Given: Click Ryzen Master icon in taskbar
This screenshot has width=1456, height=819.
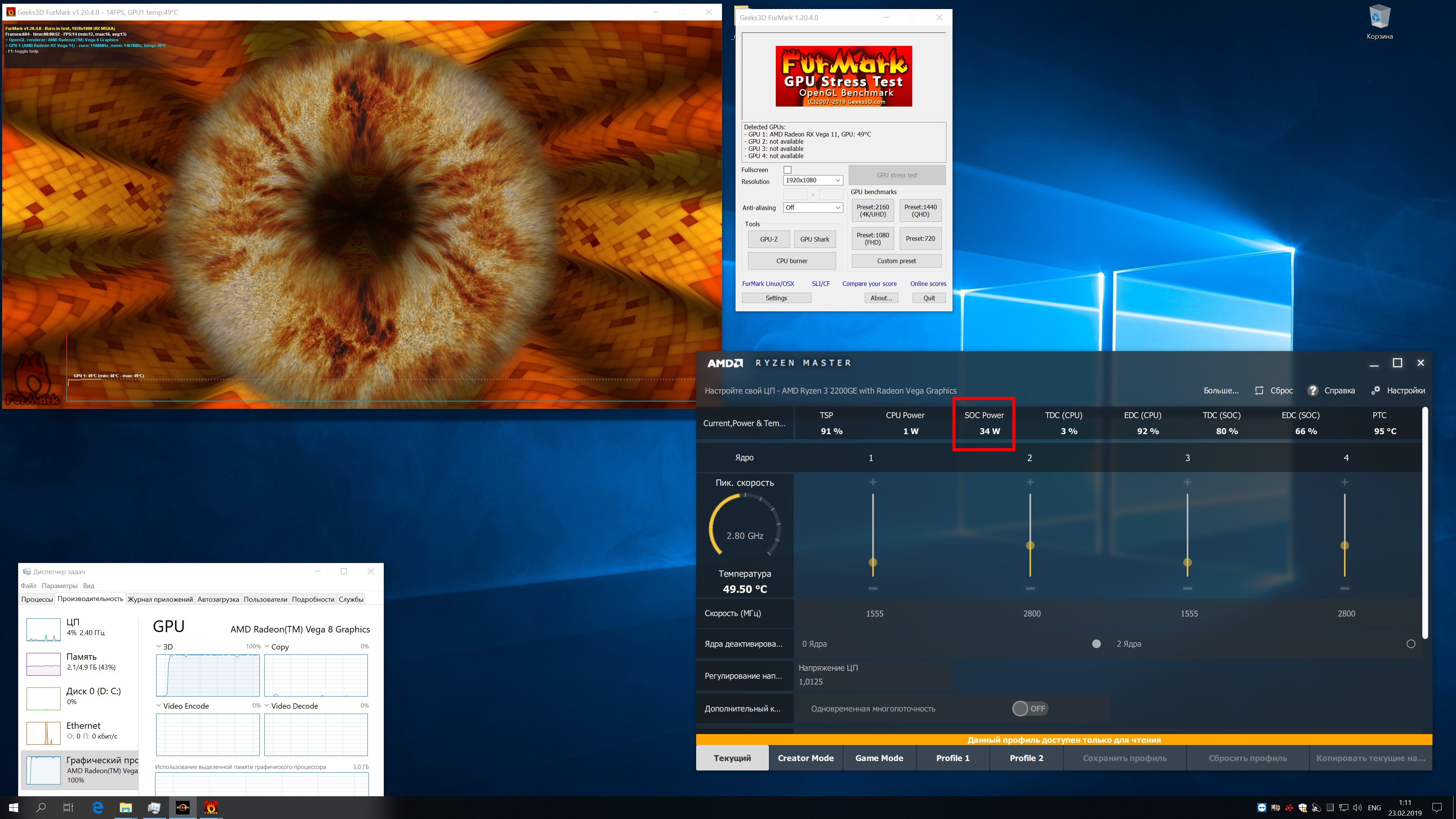Looking at the screenshot, I should [x=182, y=807].
